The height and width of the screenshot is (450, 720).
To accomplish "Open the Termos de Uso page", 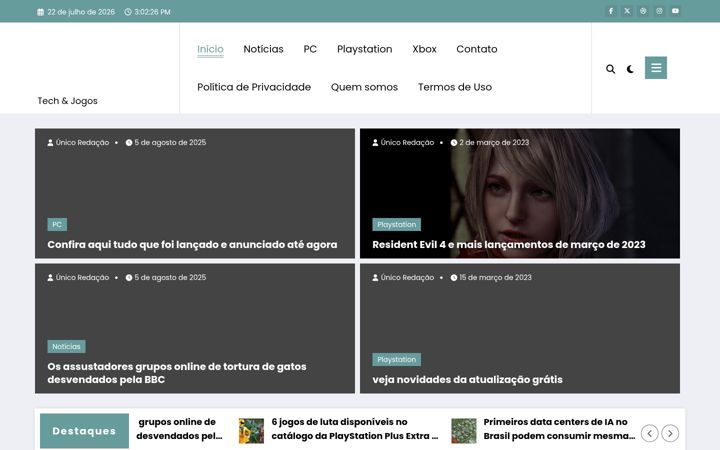I will (455, 87).
